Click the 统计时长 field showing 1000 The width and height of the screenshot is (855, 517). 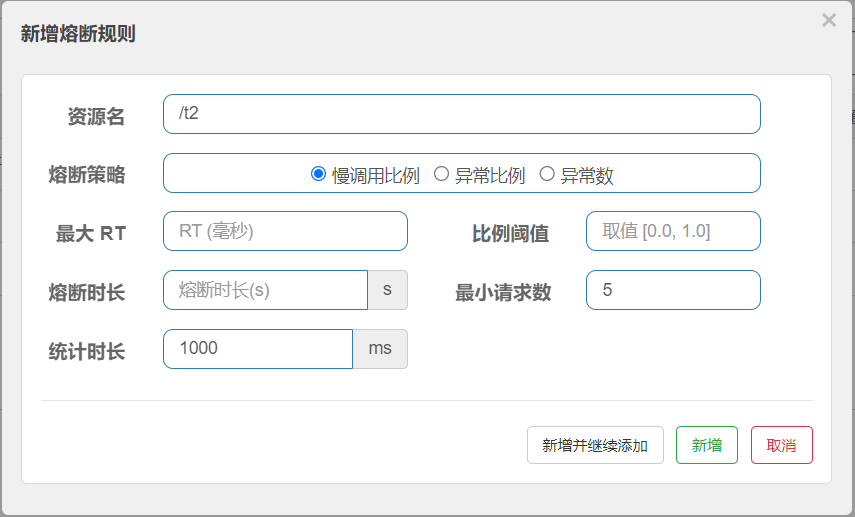click(x=257, y=349)
